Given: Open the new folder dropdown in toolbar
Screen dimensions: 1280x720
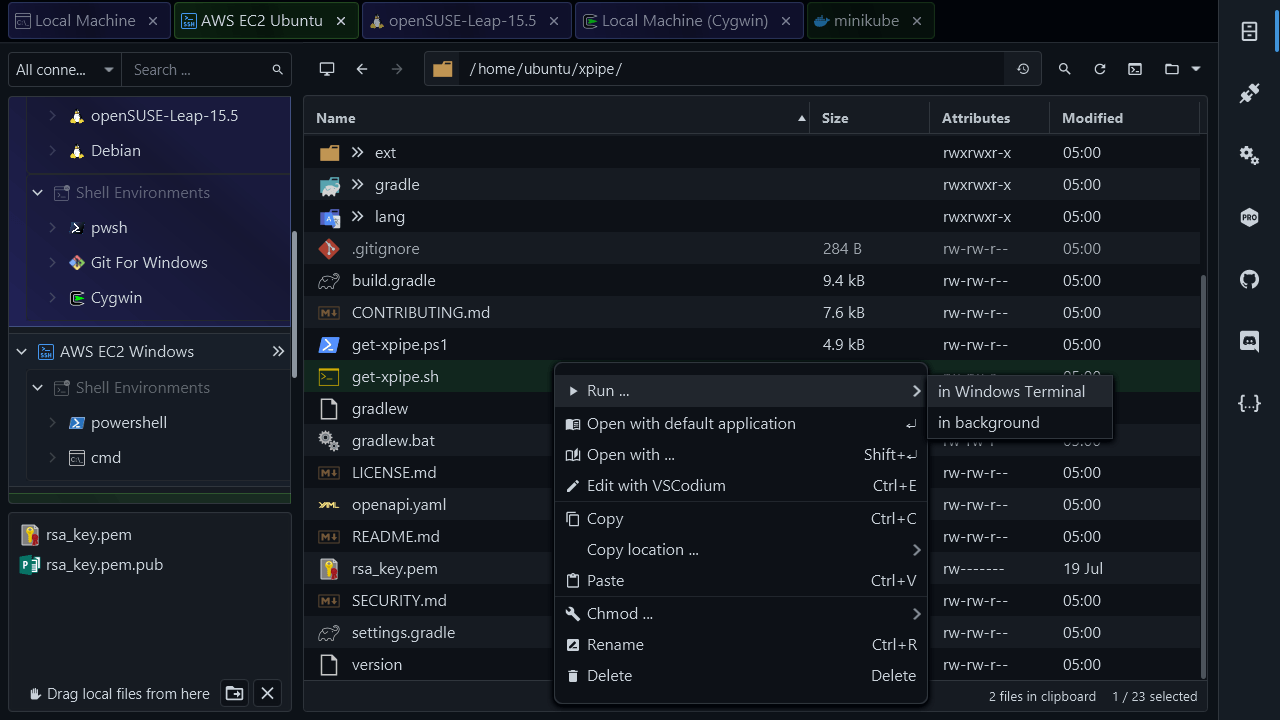Looking at the screenshot, I should coord(1182,69).
